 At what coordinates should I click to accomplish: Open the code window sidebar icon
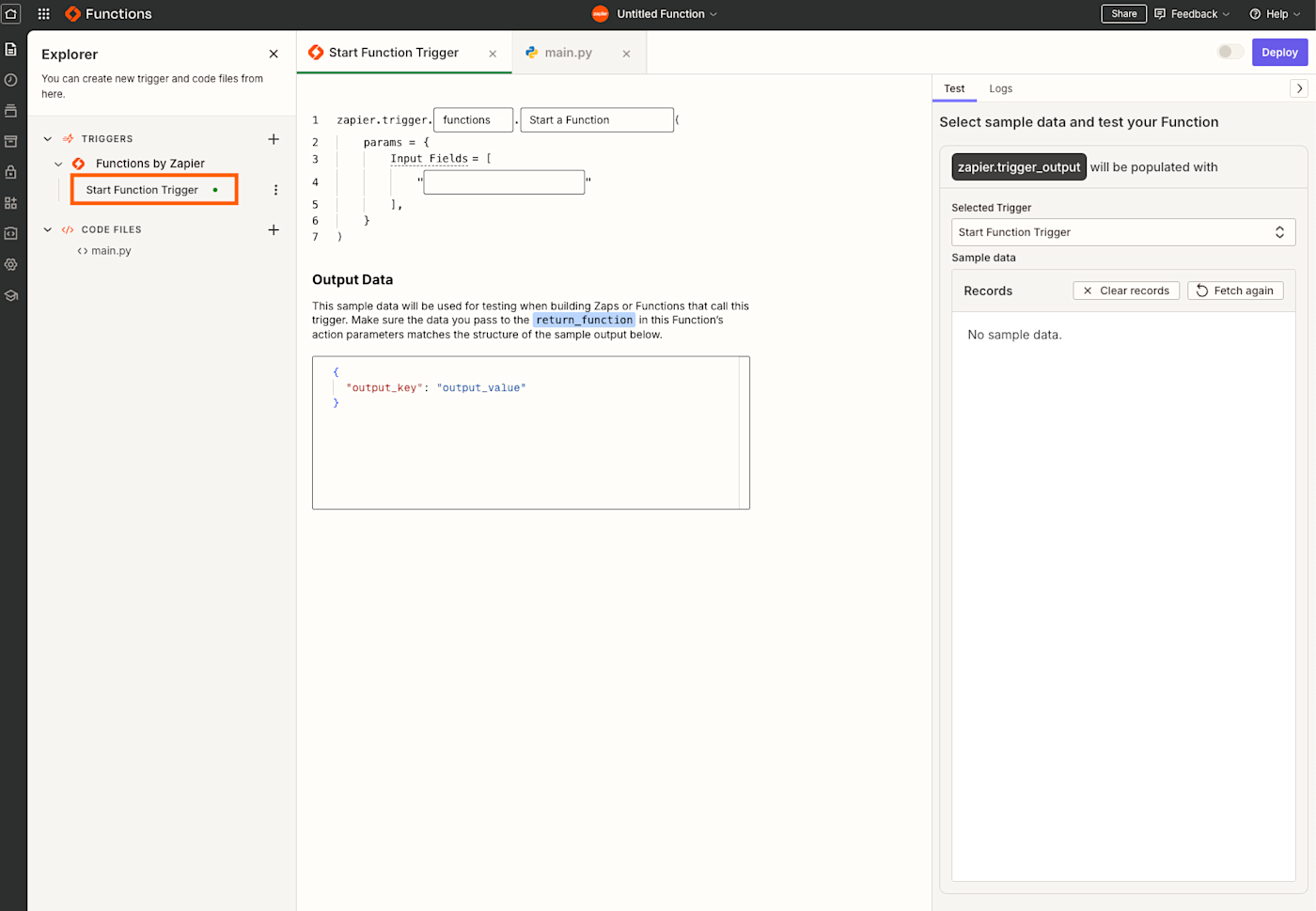pyautogui.click(x=11, y=233)
